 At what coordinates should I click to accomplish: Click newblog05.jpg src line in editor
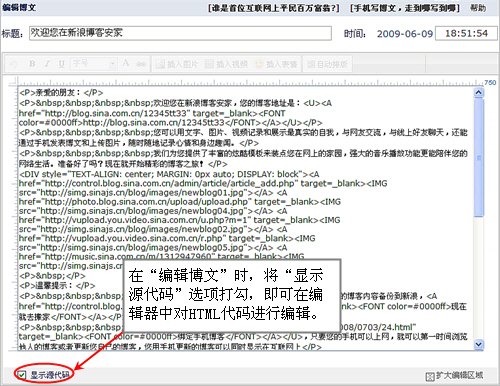click(153, 248)
